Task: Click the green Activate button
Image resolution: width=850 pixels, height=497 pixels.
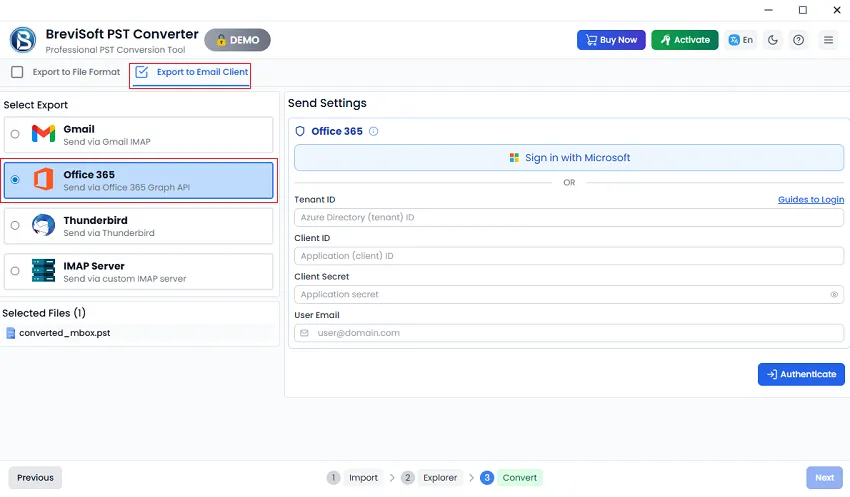Action: [x=685, y=40]
